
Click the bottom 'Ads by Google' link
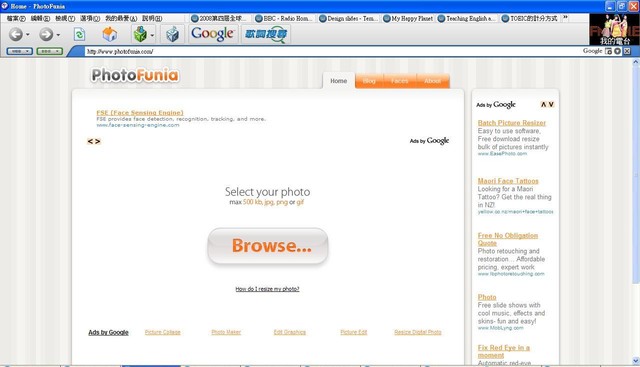point(108,332)
